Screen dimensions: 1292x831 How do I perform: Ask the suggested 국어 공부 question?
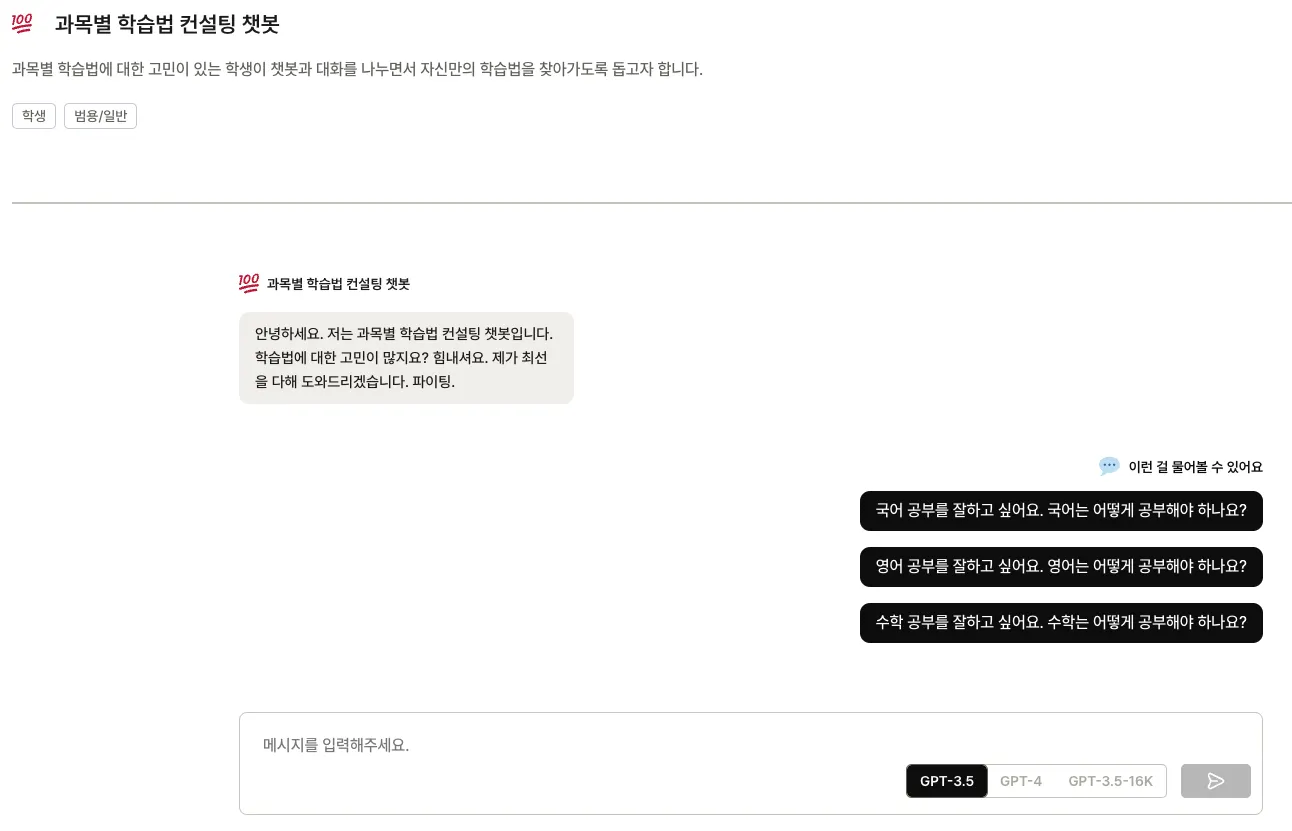pyautogui.click(x=1061, y=511)
